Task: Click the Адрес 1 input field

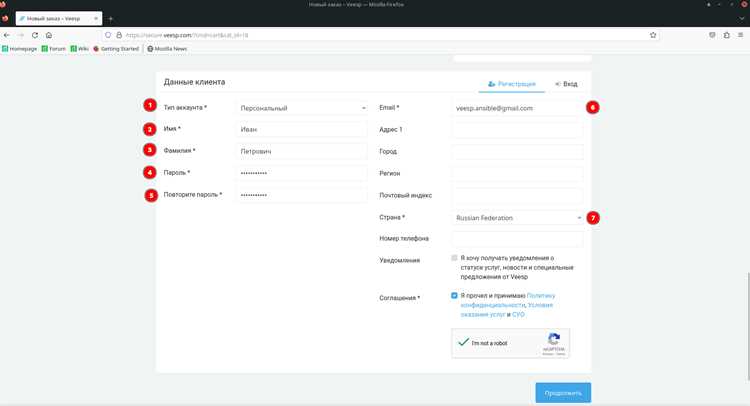Action: click(517, 130)
